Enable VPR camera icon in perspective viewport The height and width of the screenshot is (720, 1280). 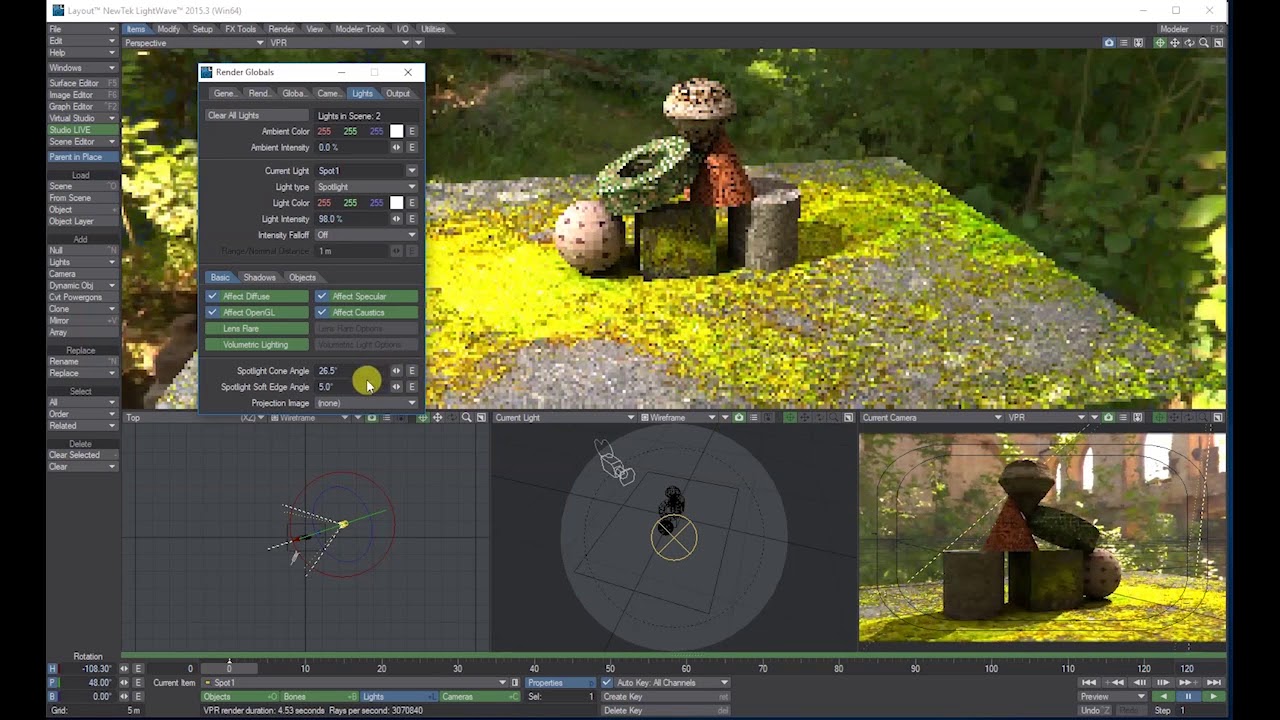click(1109, 43)
